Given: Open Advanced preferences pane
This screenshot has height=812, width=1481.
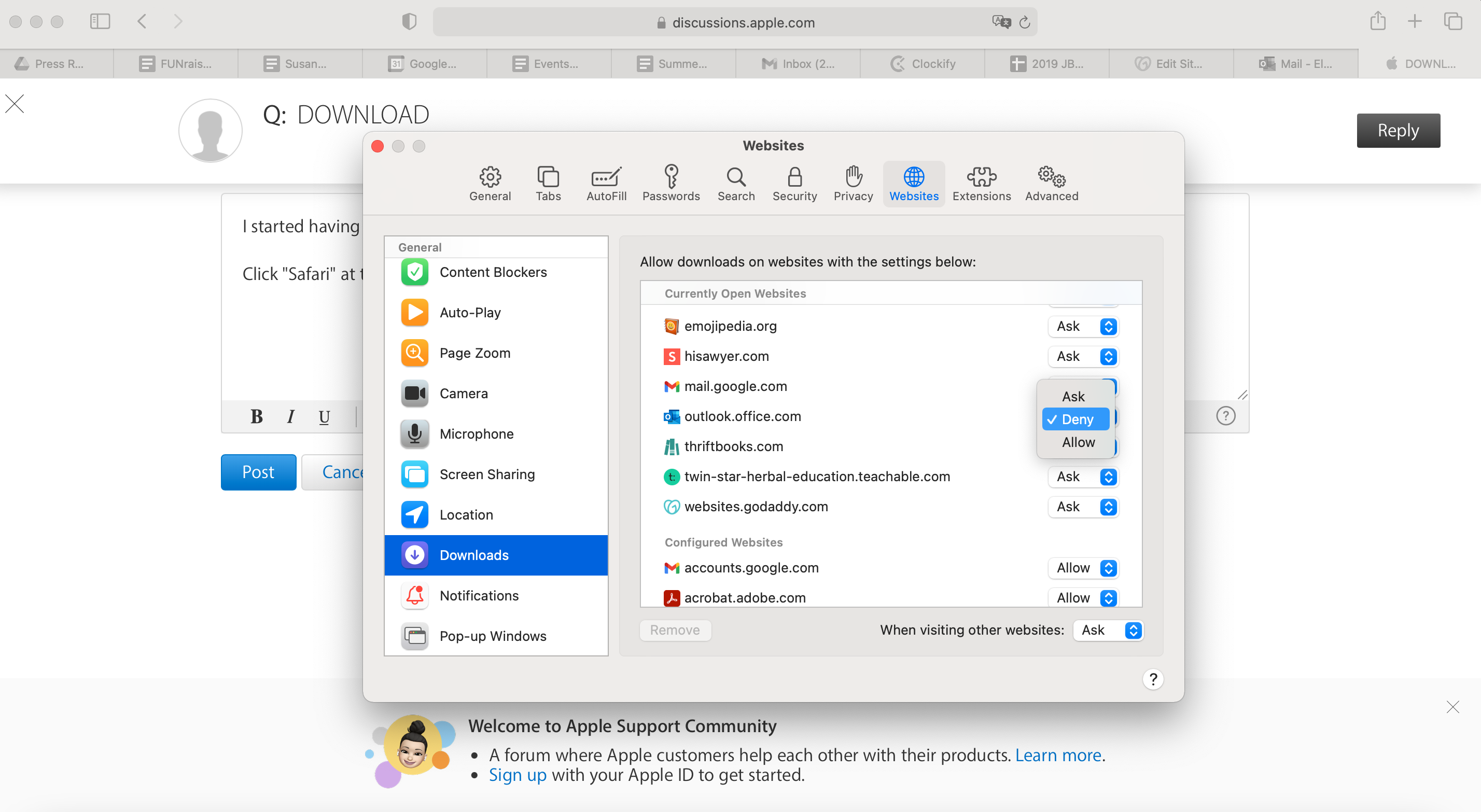Looking at the screenshot, I should 1051,184.
